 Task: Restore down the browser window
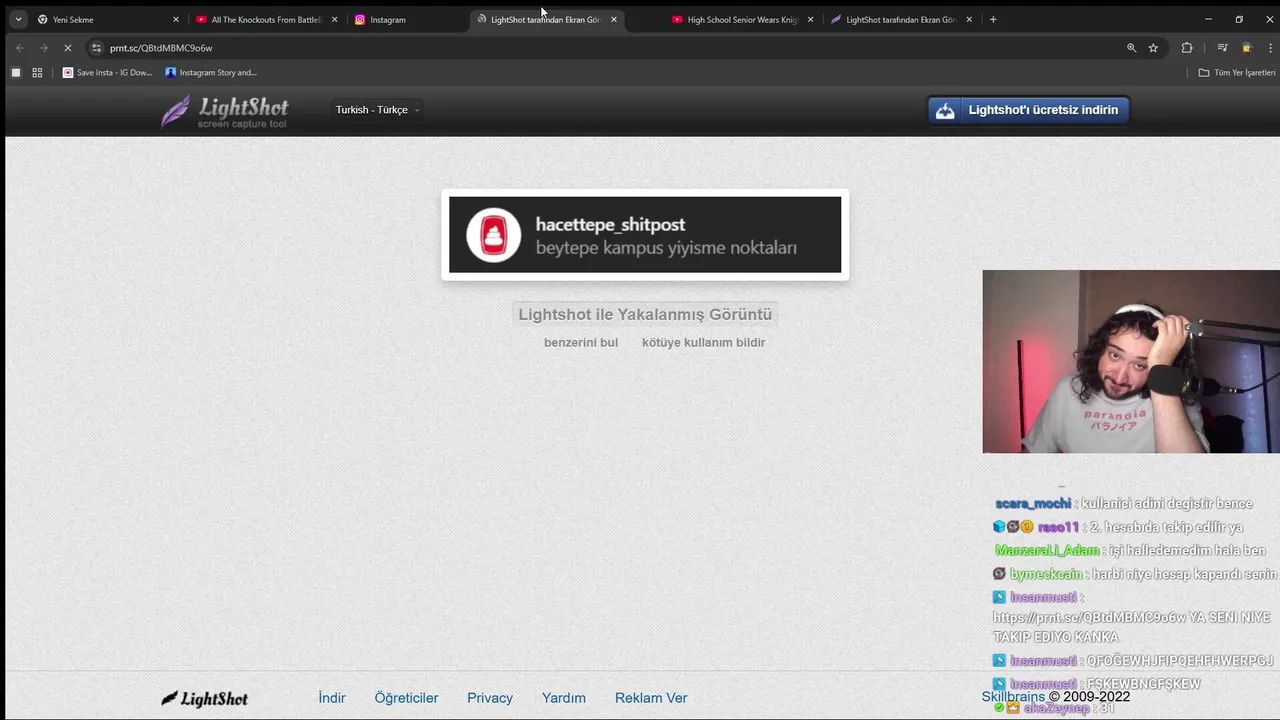[1239, 19]
